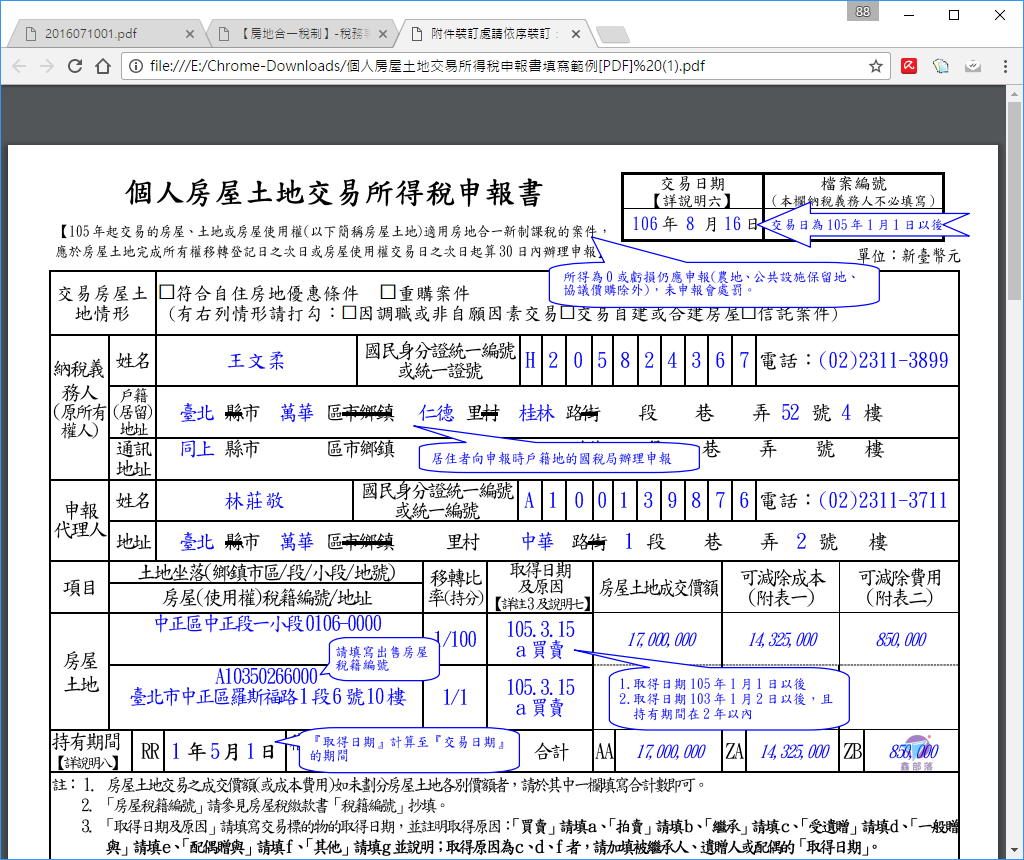Viewport: 1024px width, 860px height.
Task: Click the deductible expense 850,000 in row
Action: click(901, 640)
